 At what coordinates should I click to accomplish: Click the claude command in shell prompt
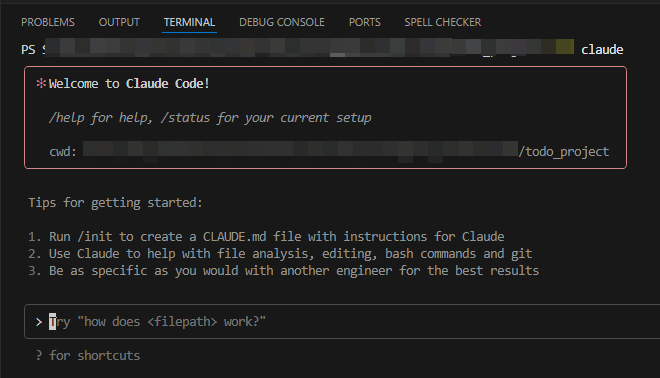click(602, 50)
